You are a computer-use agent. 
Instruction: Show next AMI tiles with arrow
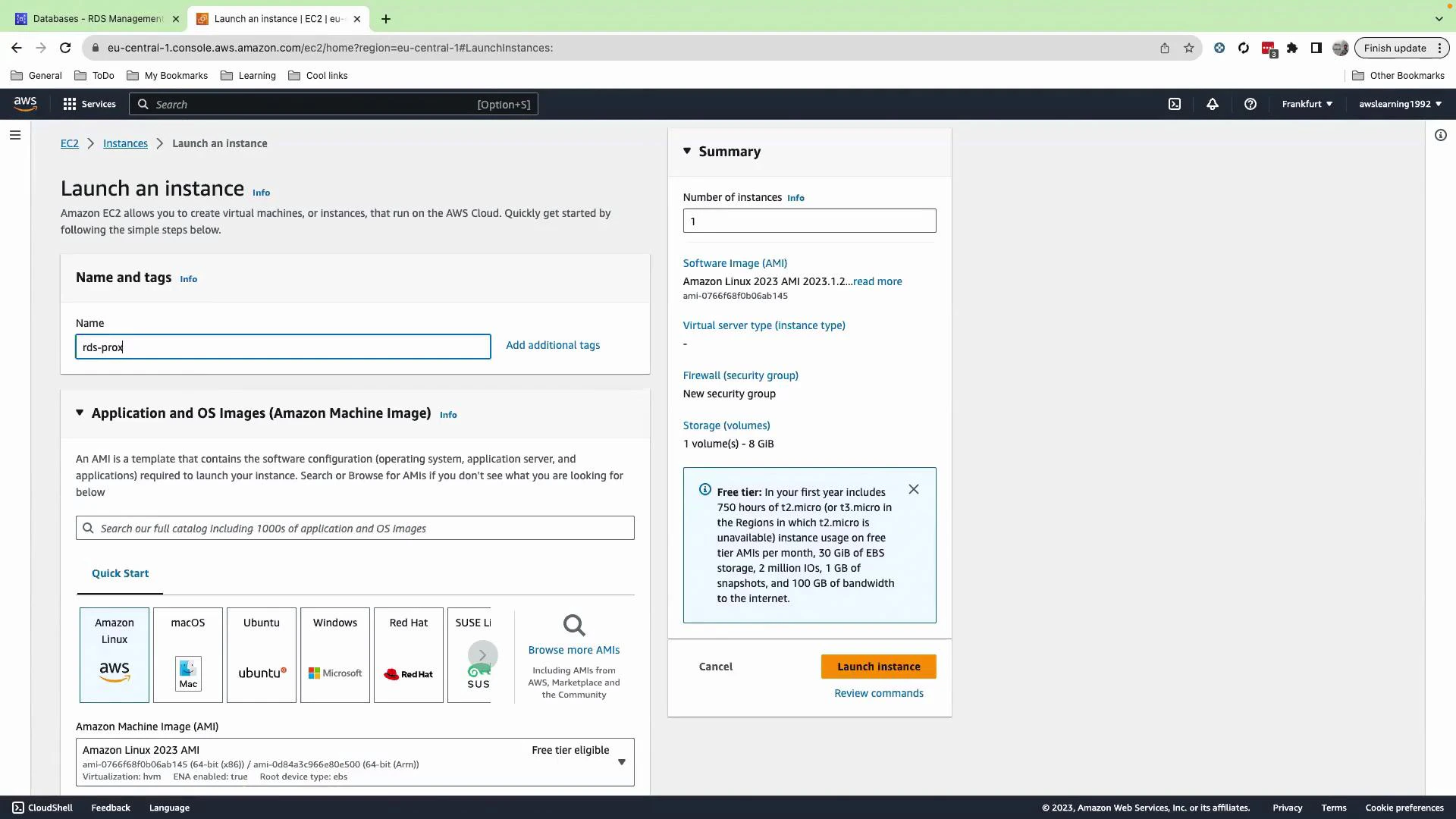point(482,655)
